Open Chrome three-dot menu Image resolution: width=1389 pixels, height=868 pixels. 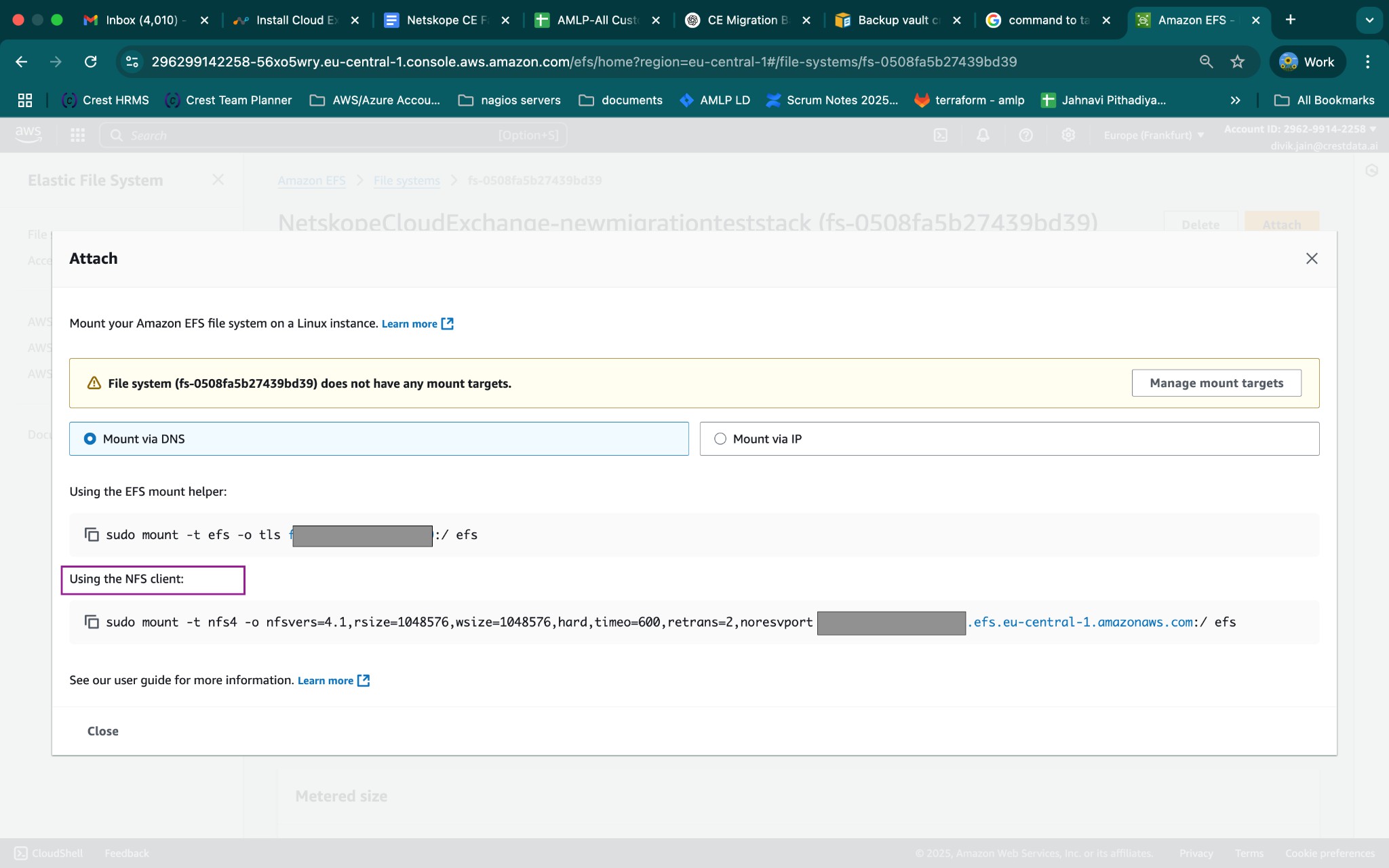tap(1368, 62)
